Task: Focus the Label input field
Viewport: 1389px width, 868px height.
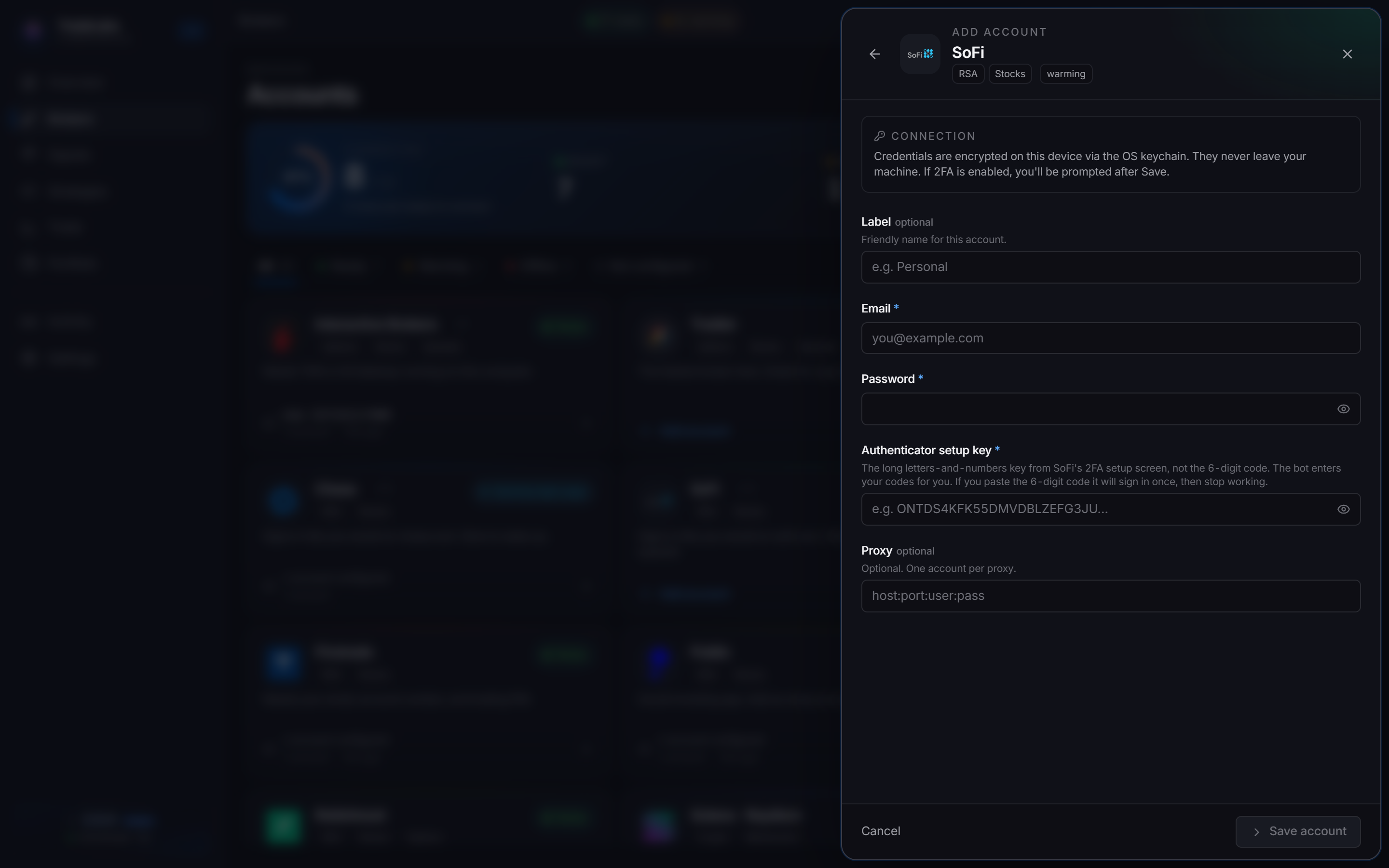Action: (x=1111, y=267)
